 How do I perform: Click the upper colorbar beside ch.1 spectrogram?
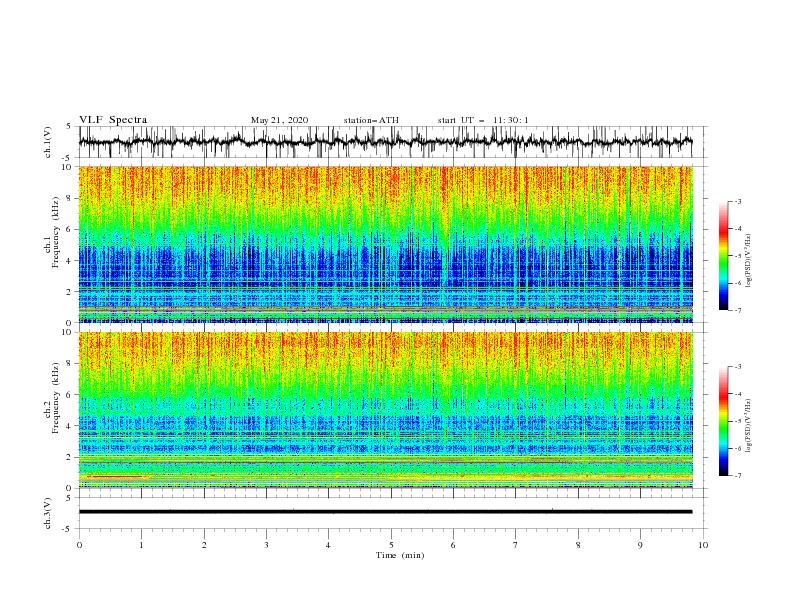pyautogui.click(x=723, y=256)
